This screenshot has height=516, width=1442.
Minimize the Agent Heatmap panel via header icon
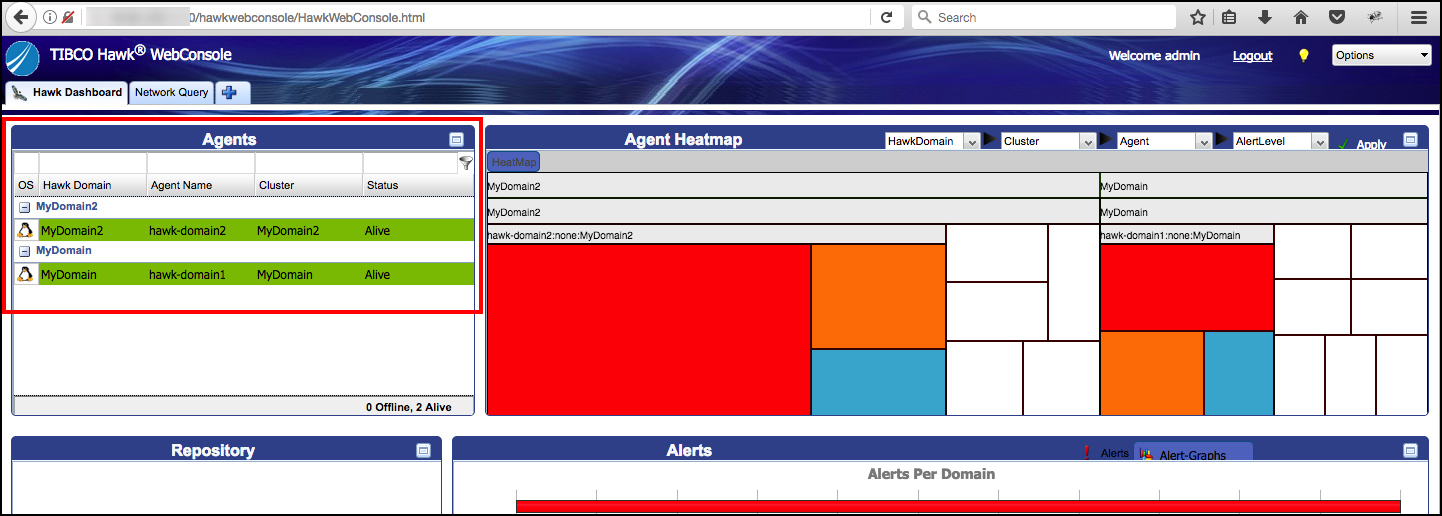pyautogui.click(x=1410, y=140)
